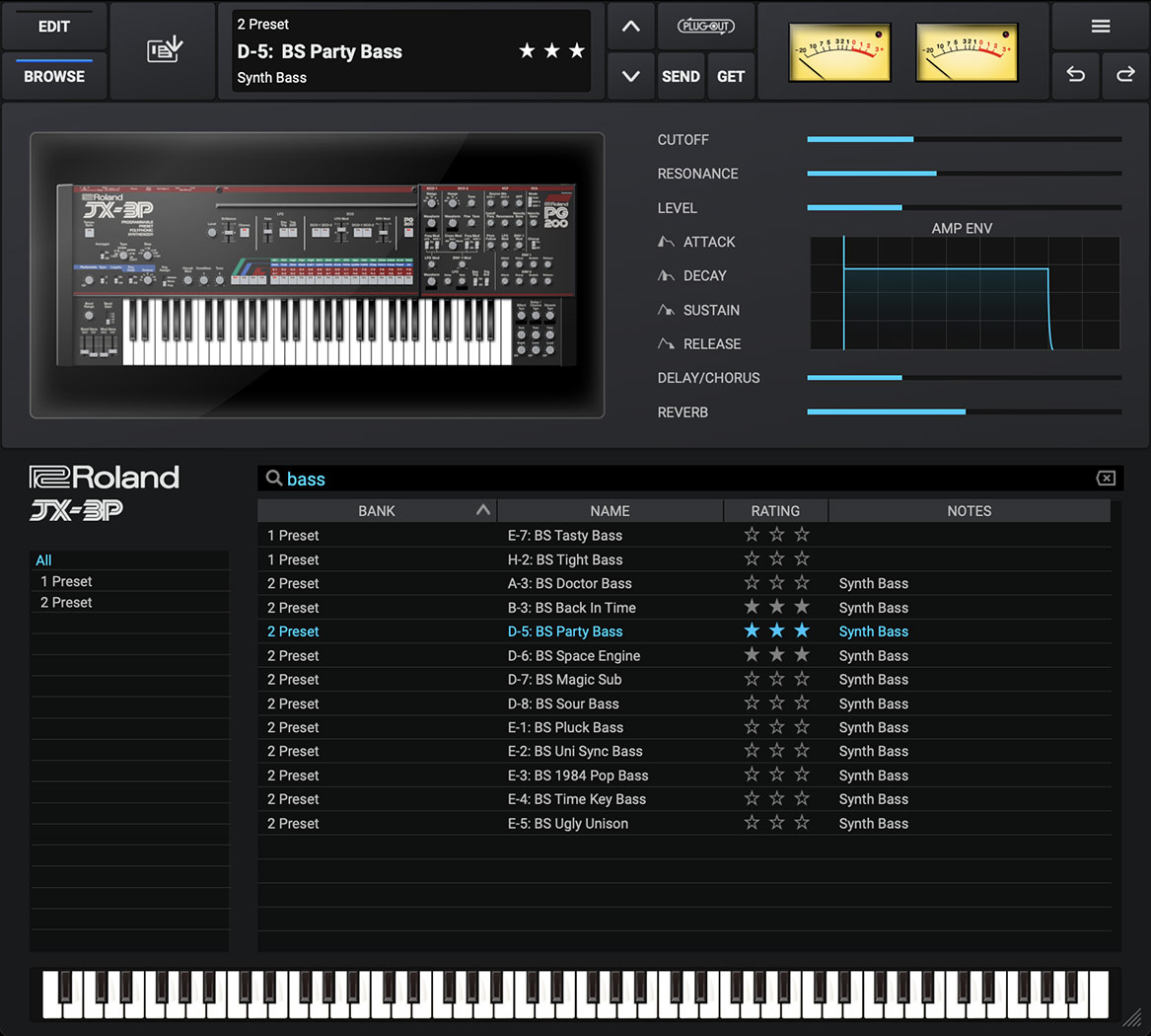The height and width of the screenshot is (1036, 1151).
Task: Click the DECAY envelope icon
Action: click(x=666, y=275)
